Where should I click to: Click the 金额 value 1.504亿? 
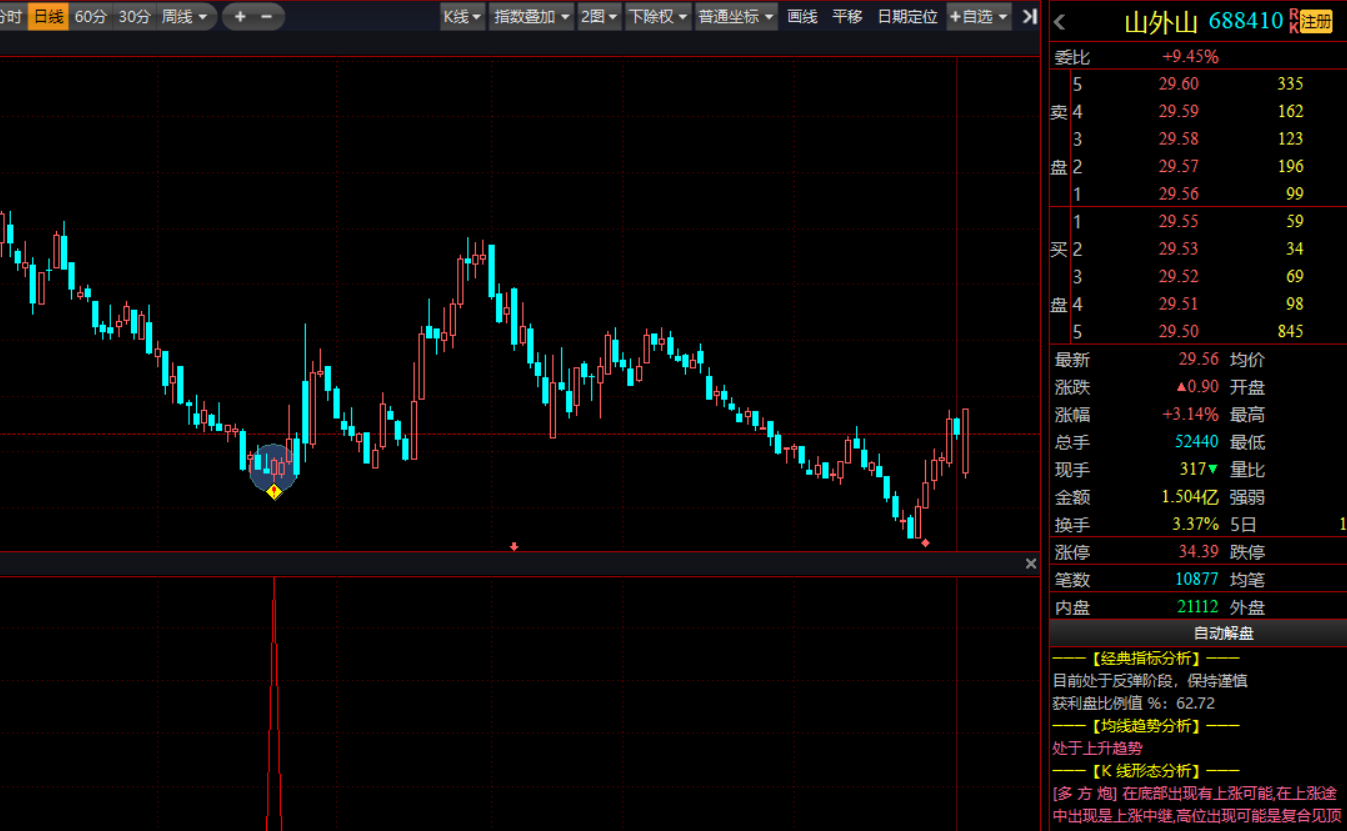pyautogui.click(x=1190, y=497)
